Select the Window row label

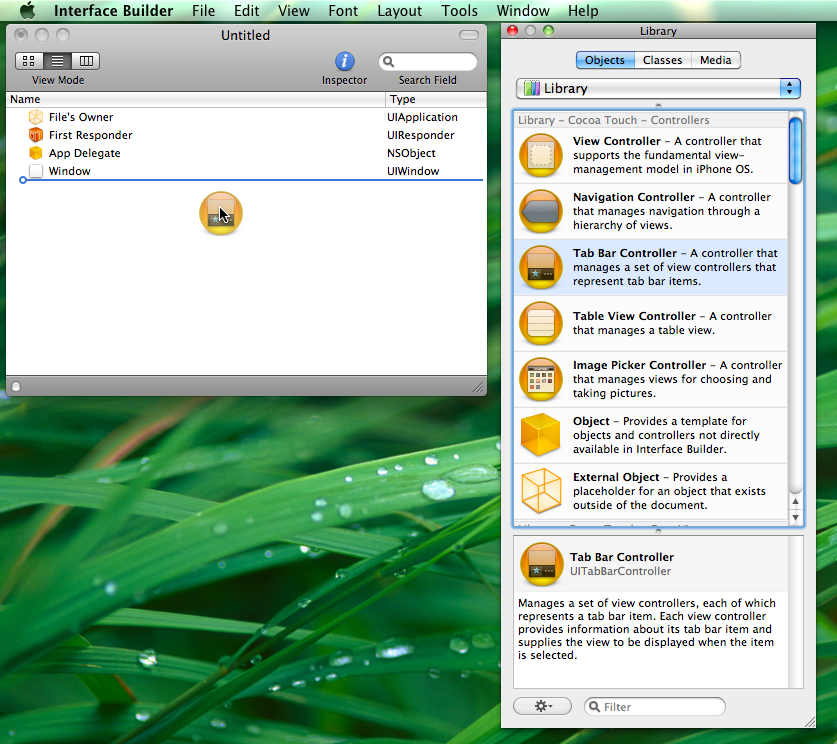pyautogui.click(x=69, y=171)
